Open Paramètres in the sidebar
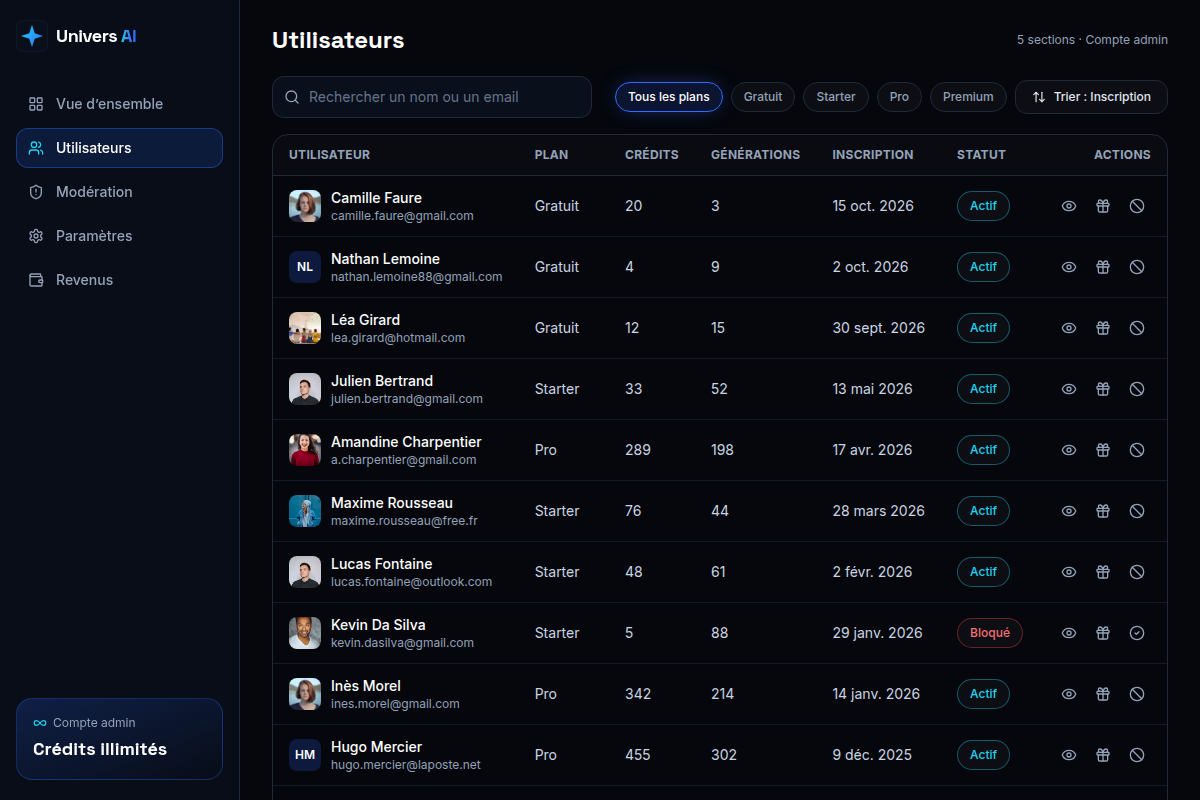The height and width of the screenshot is (800, 1200). tap(119, 236)
